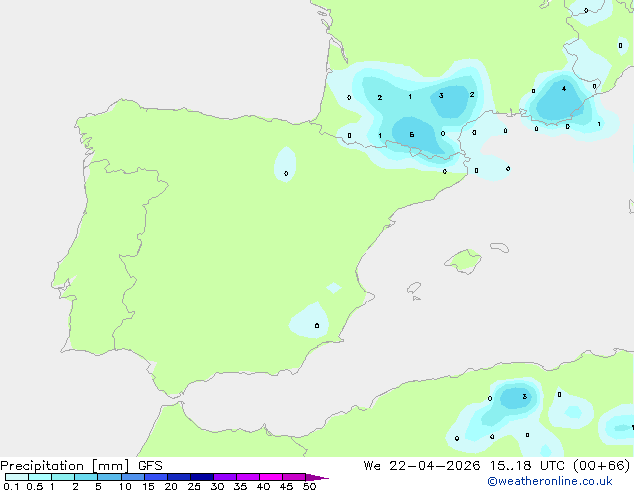
Task: Click the 25–30 mm navy legend swatch
Action: pos(202,477)
